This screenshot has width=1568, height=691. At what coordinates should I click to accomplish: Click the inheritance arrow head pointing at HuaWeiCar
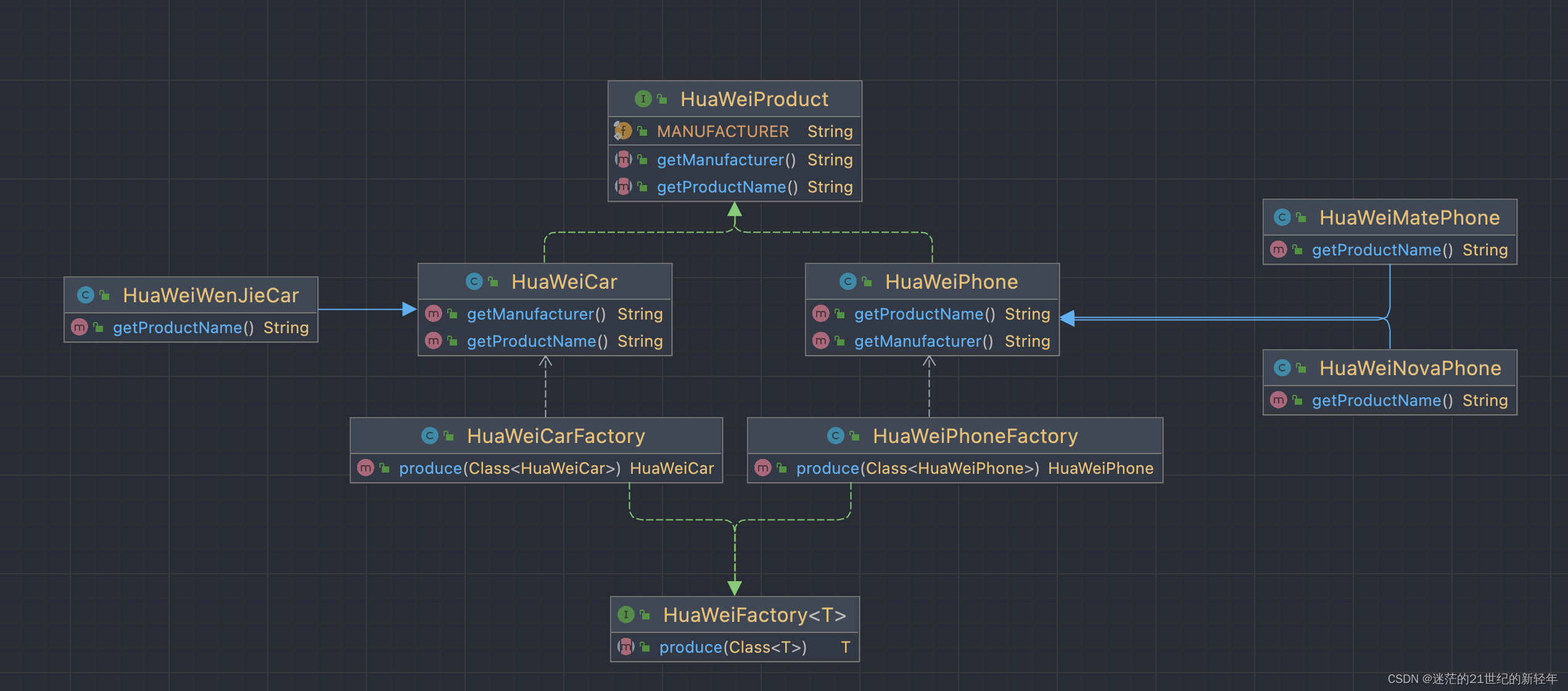[x=410, y=309]
